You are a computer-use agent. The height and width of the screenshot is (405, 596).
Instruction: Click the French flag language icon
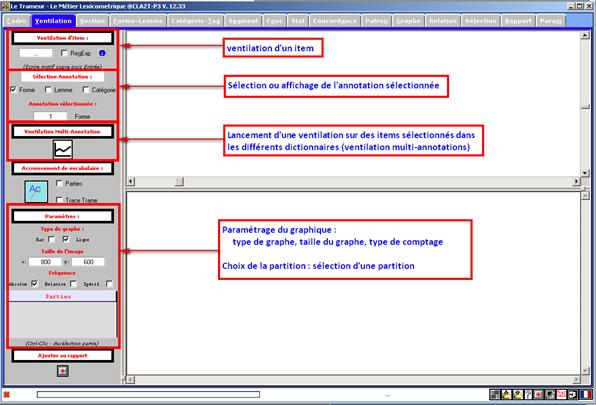pos(586,394)
